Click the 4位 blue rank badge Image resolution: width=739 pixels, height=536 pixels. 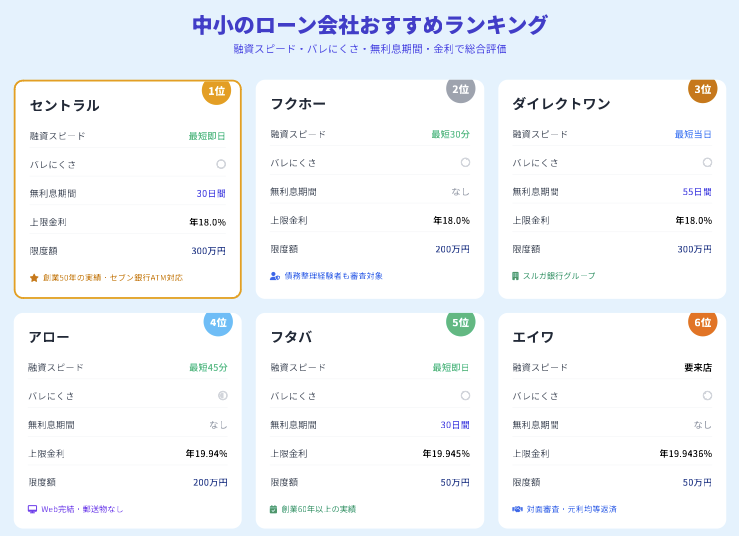[x=218, y=322]
